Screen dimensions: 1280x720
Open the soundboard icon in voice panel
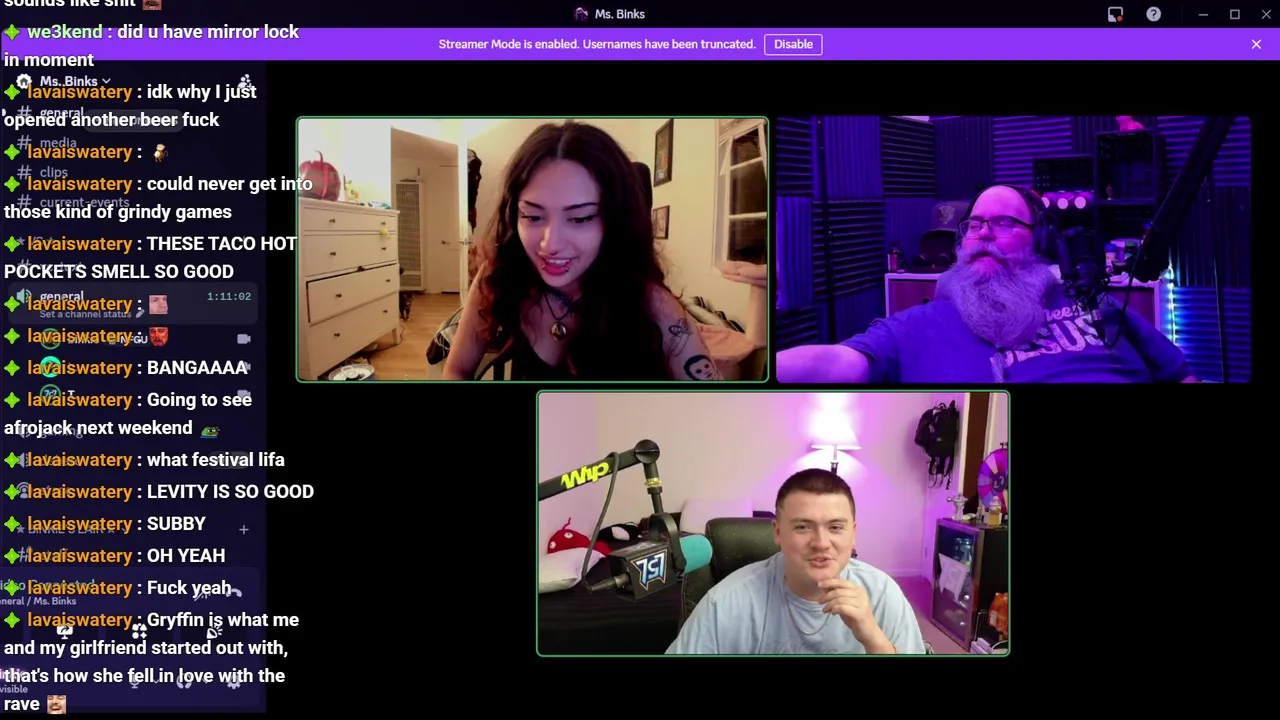(213, 632)
